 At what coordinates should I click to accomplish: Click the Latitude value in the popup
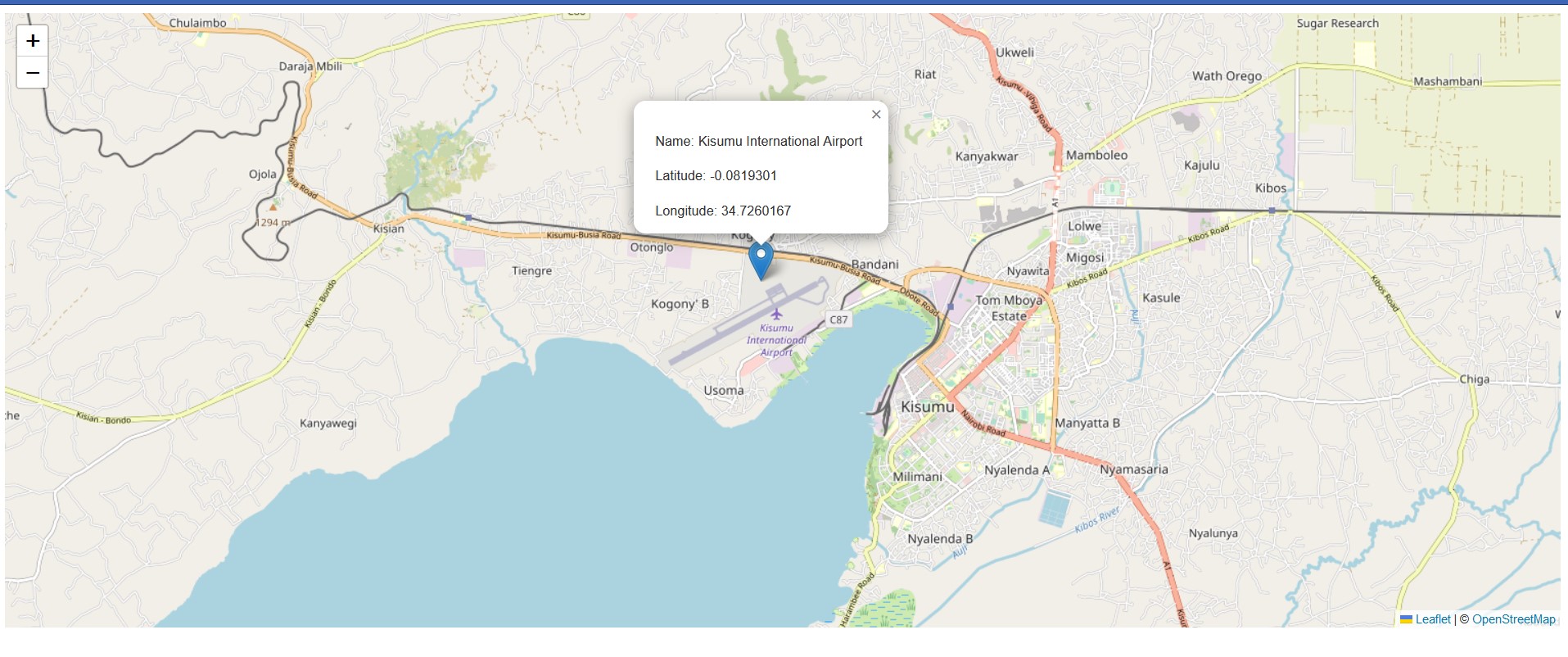pos(743,176)
